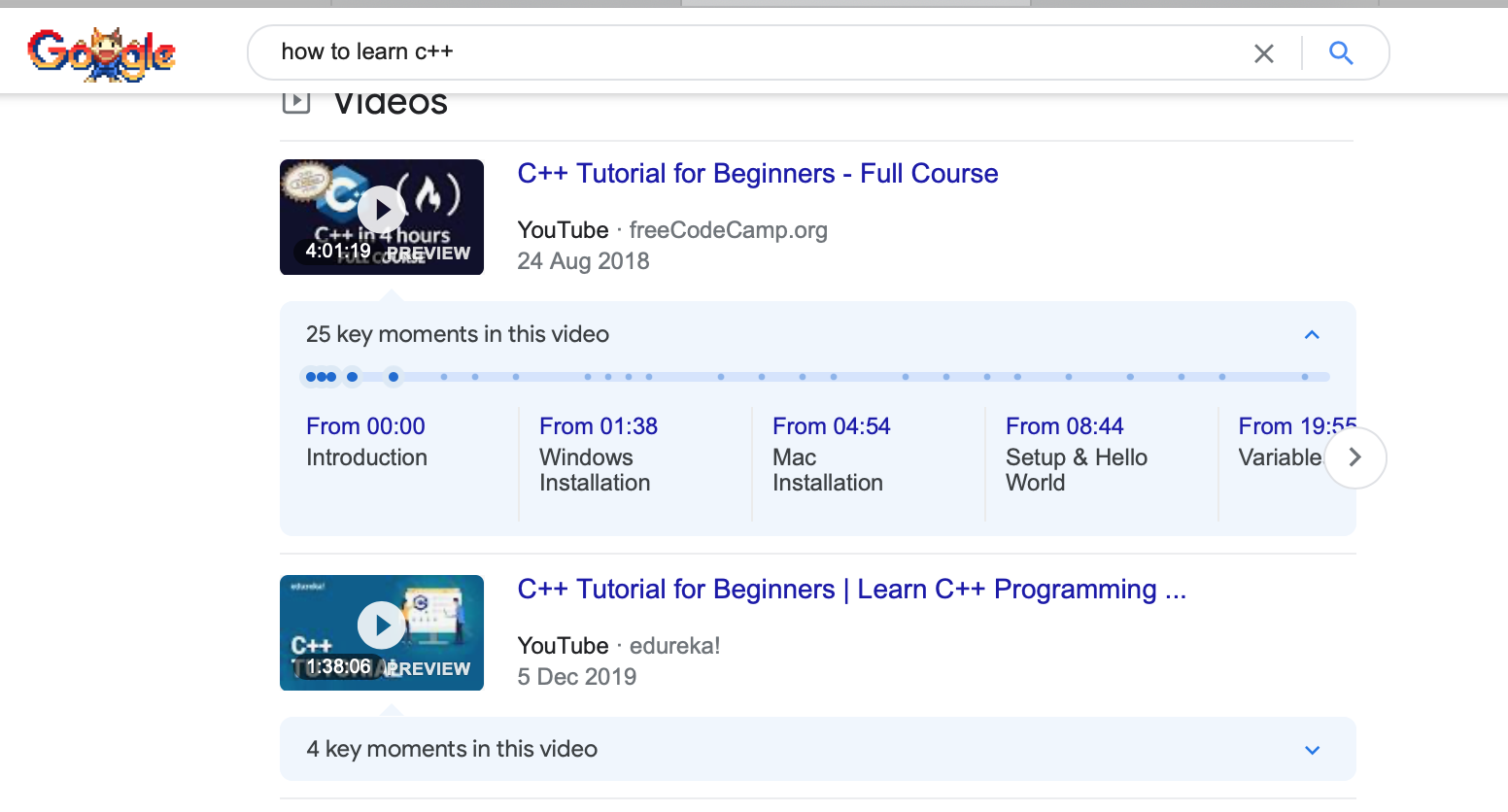Click the fifth highlighted timeline dot
This screenshot has height=812, width=1508.
[x=393, y=376]
